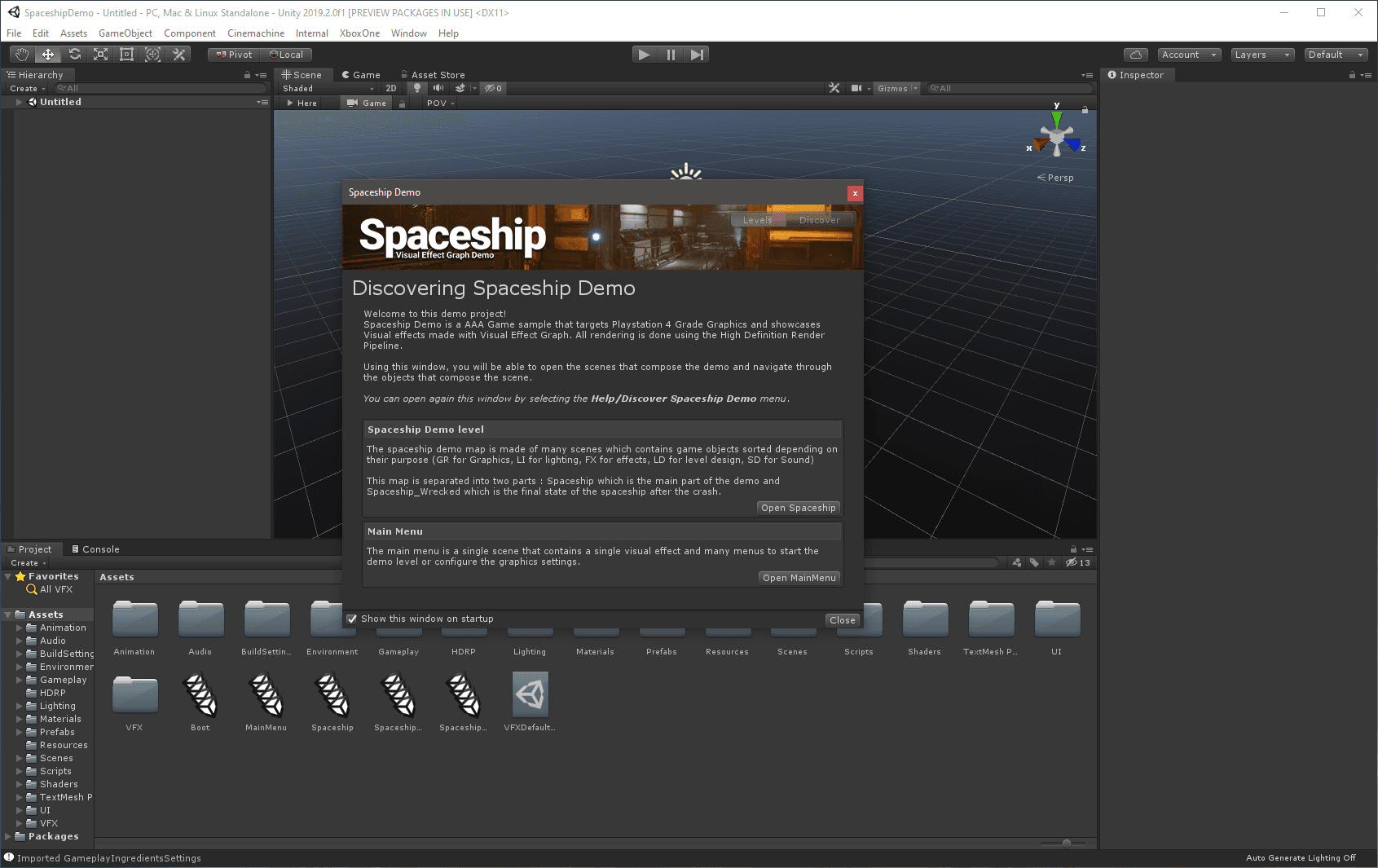1378x868 pixels.
Task: Open the MainMenu scene asset
Action: pos(266,694)
